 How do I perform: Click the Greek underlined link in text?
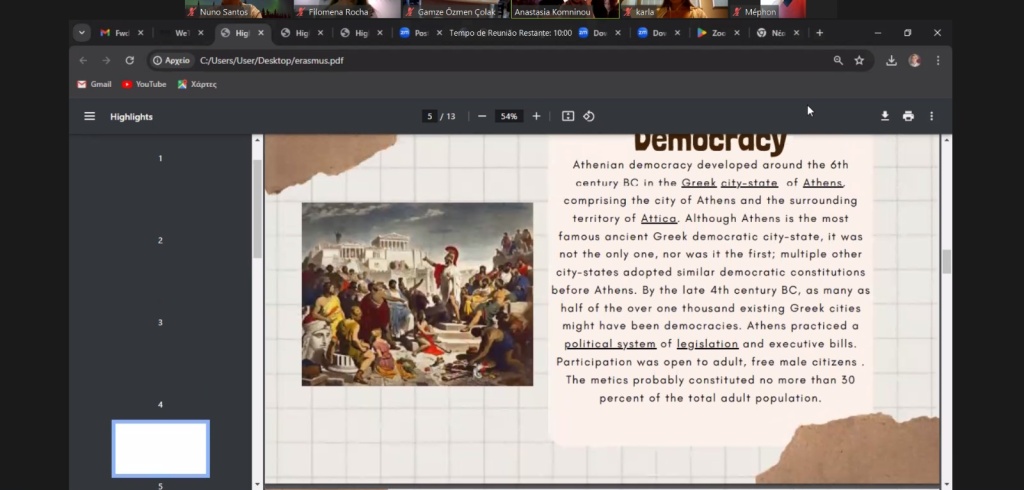699,183
